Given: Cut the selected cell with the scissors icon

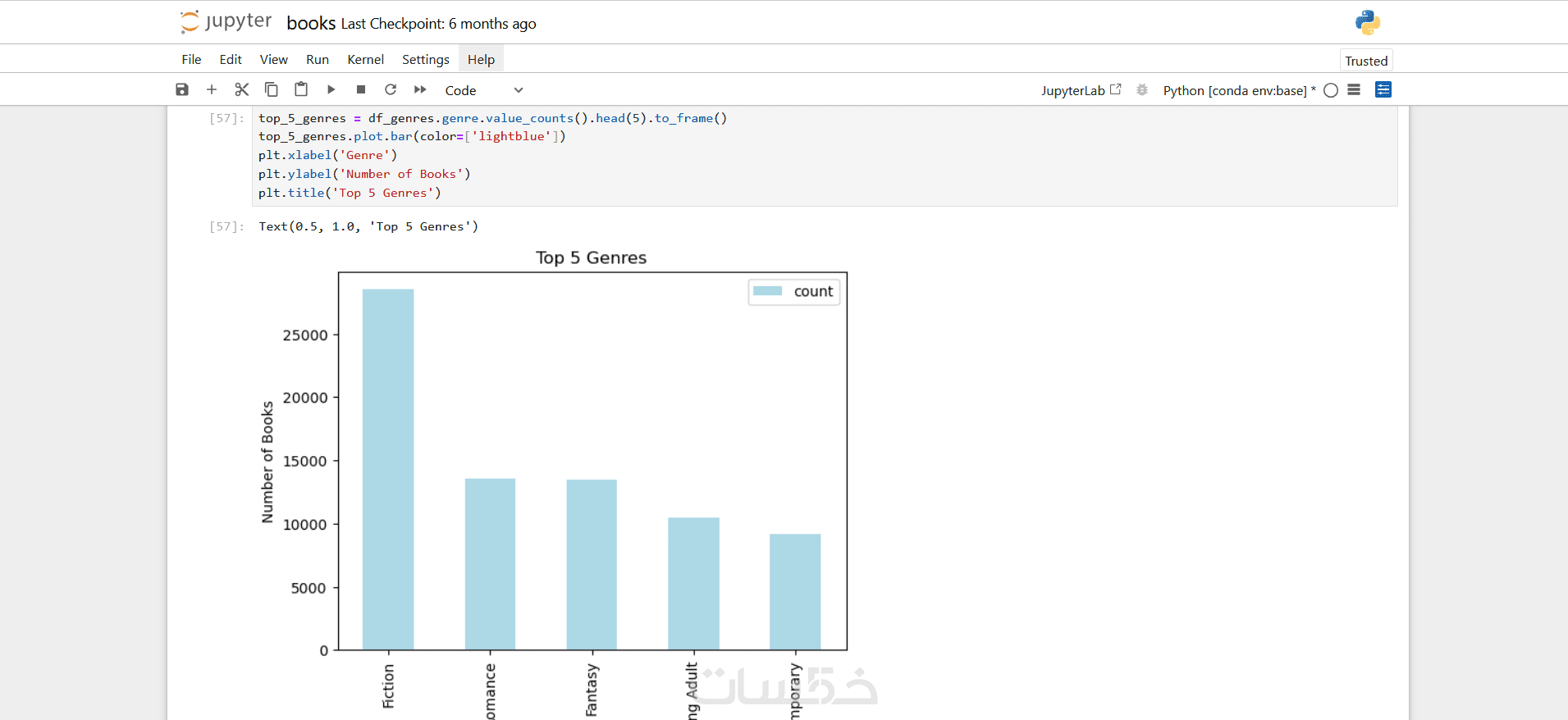Looking at the screenshot, I should pos(241,89).
